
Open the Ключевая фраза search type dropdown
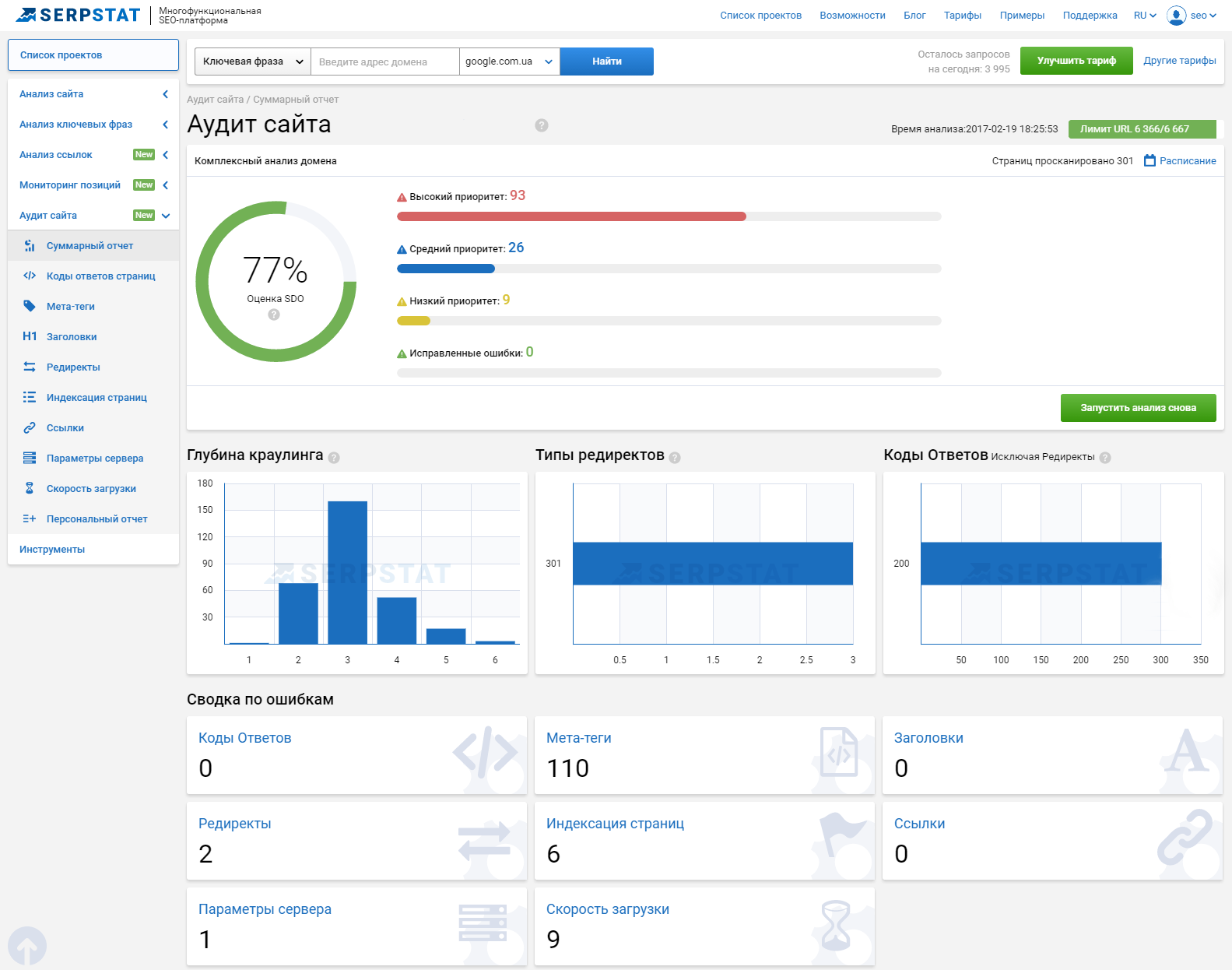coord(252,62)
